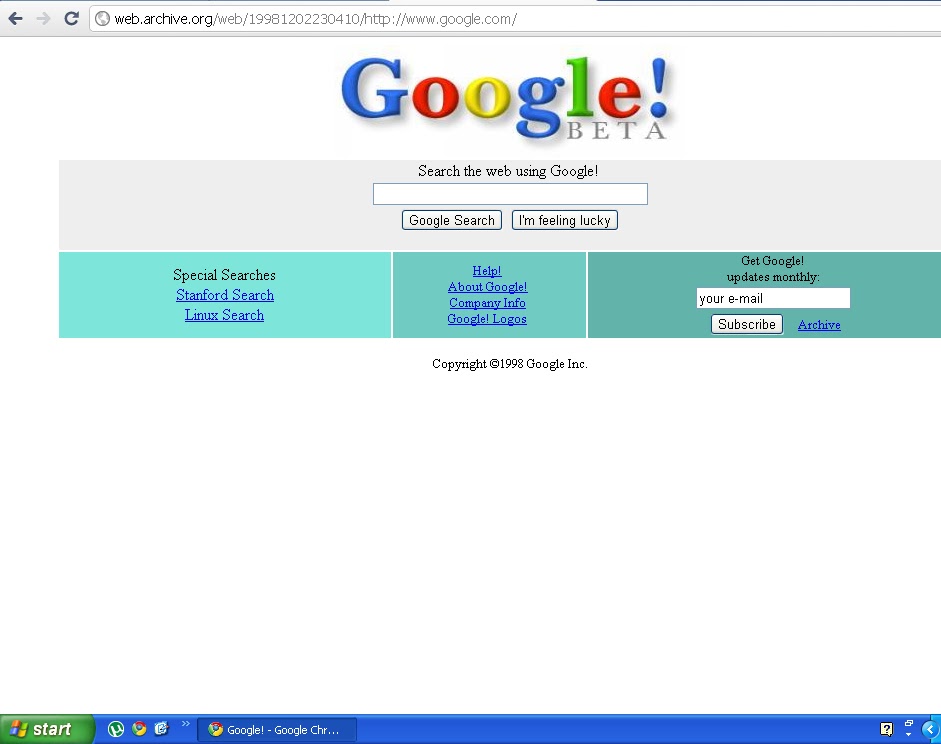This screenshot has width=941, height=744.
Task: Click the Google Search button
Action: point(451,220)
